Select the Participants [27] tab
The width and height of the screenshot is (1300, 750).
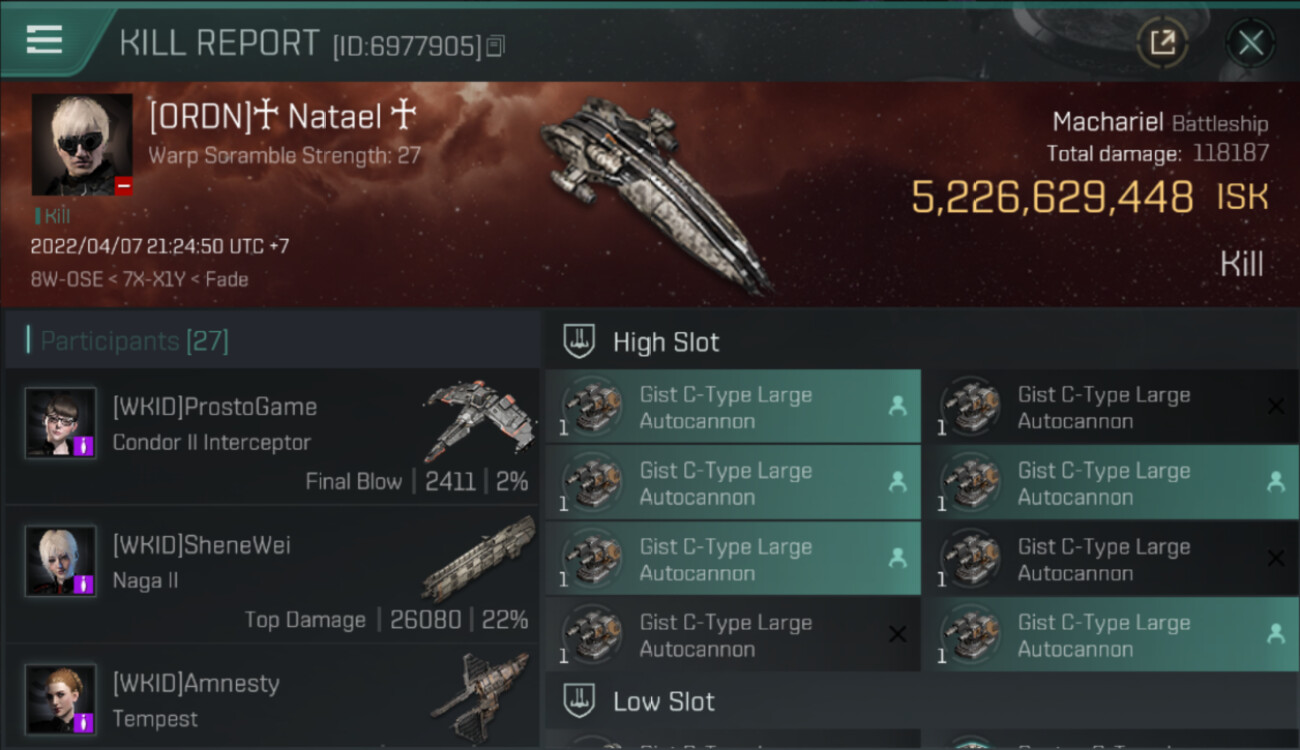[x=135, y=342]
